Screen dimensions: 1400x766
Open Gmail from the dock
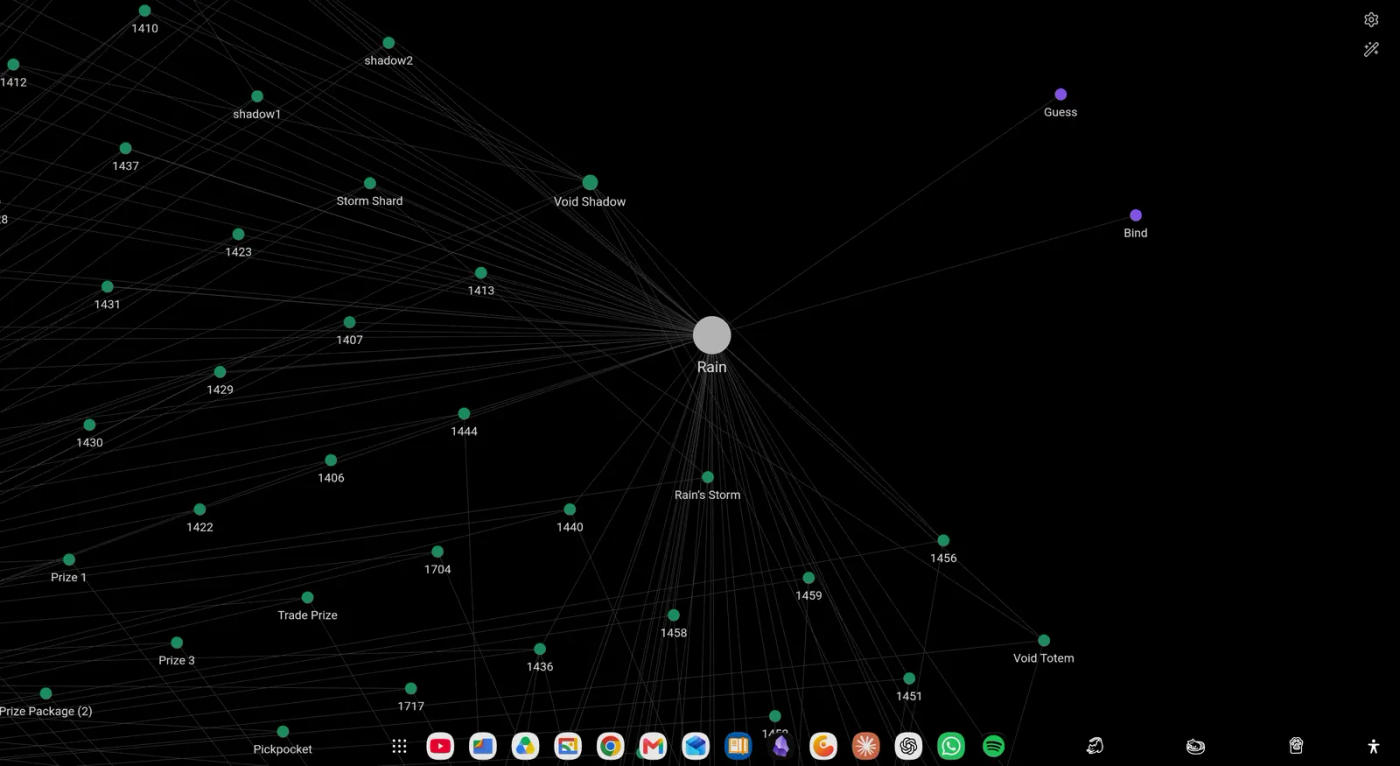(653, 746)
